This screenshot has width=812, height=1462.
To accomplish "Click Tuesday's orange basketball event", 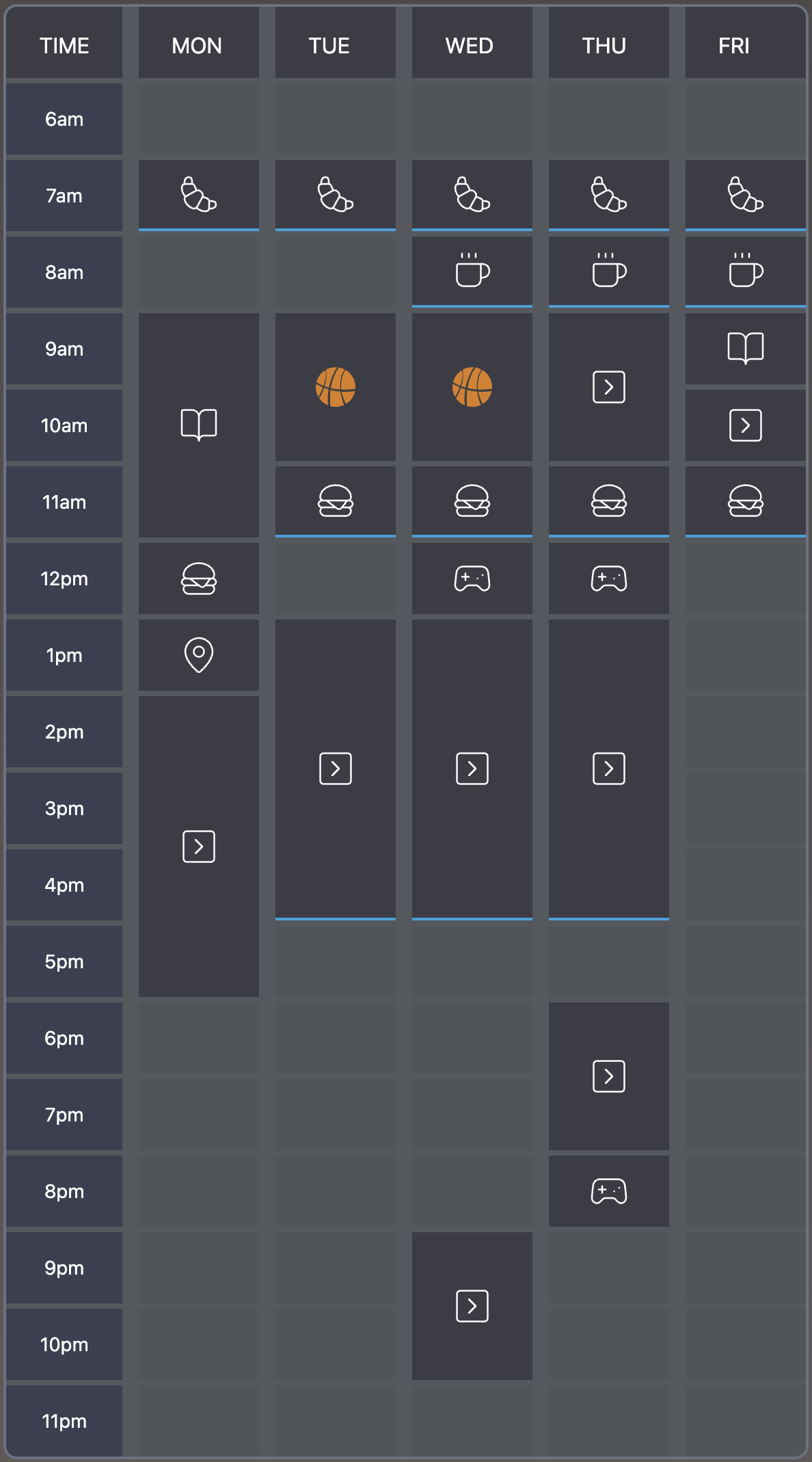I will click(x=336, y=387).
